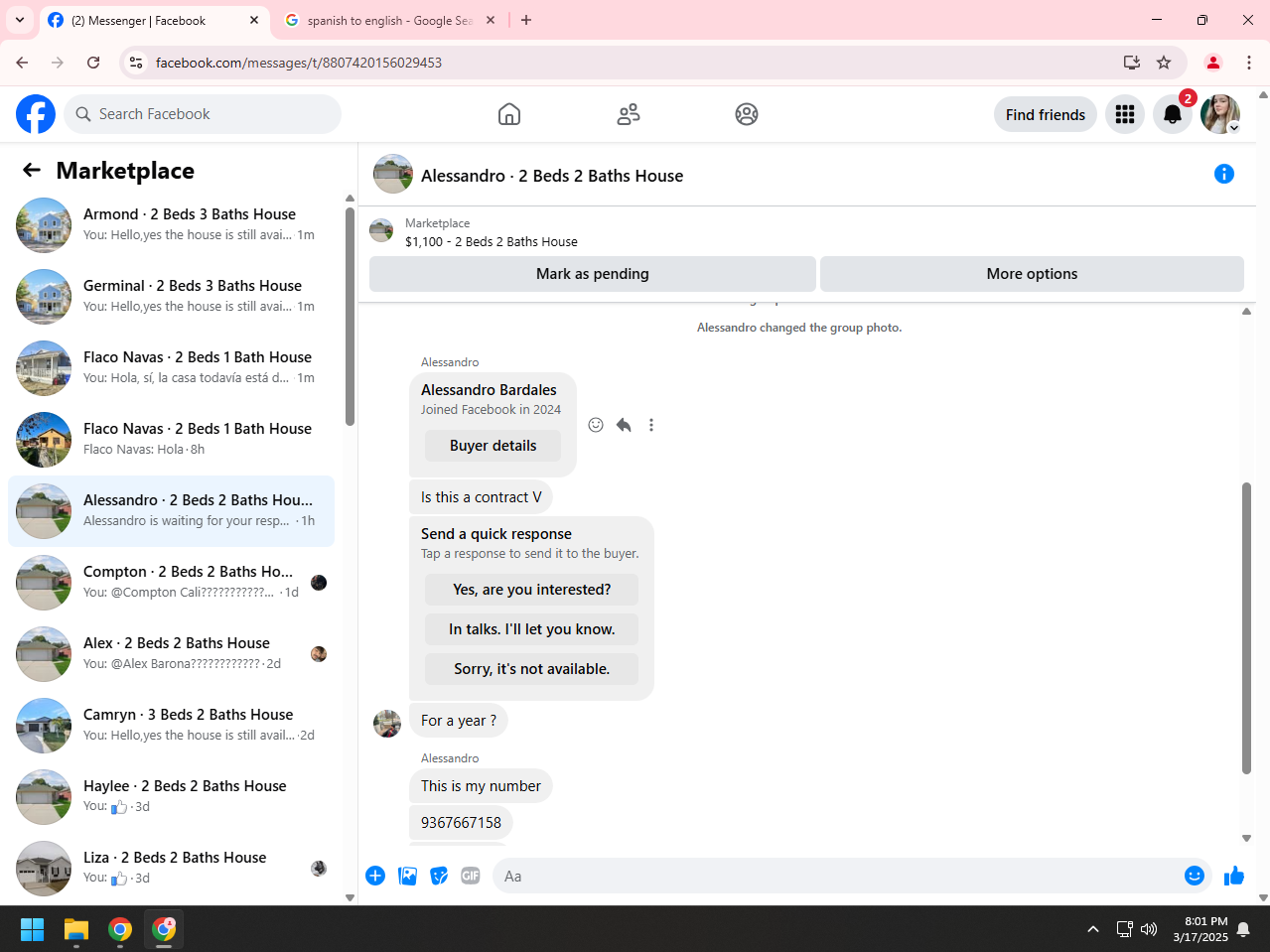This screenshot has height=952, width=1270.
Task: Click the 'For a year ?' message
Action: (x=458, y=721)
